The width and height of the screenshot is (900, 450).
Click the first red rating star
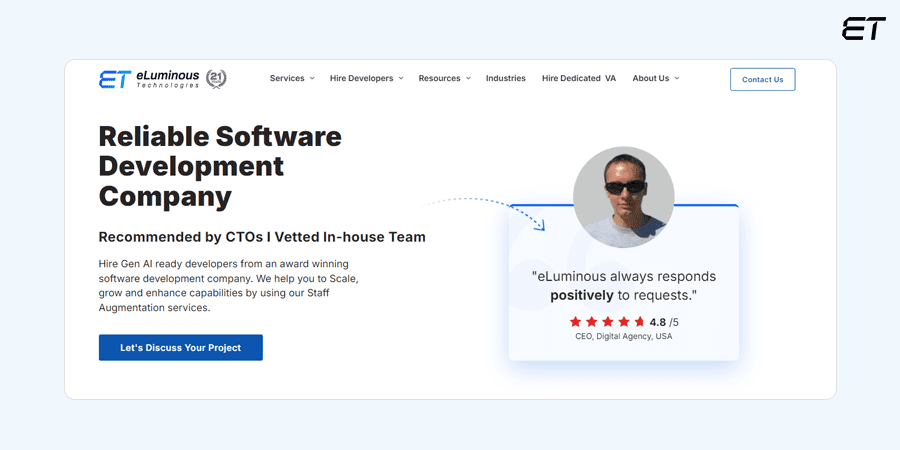tap(575, 322)
